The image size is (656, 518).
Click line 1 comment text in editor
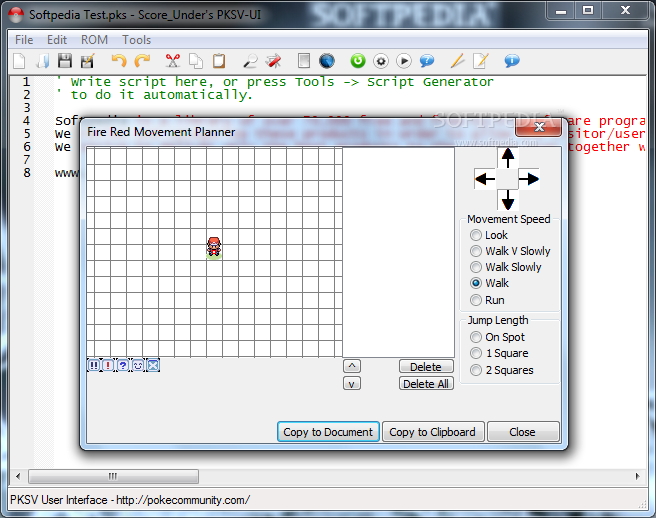(275, 82)
